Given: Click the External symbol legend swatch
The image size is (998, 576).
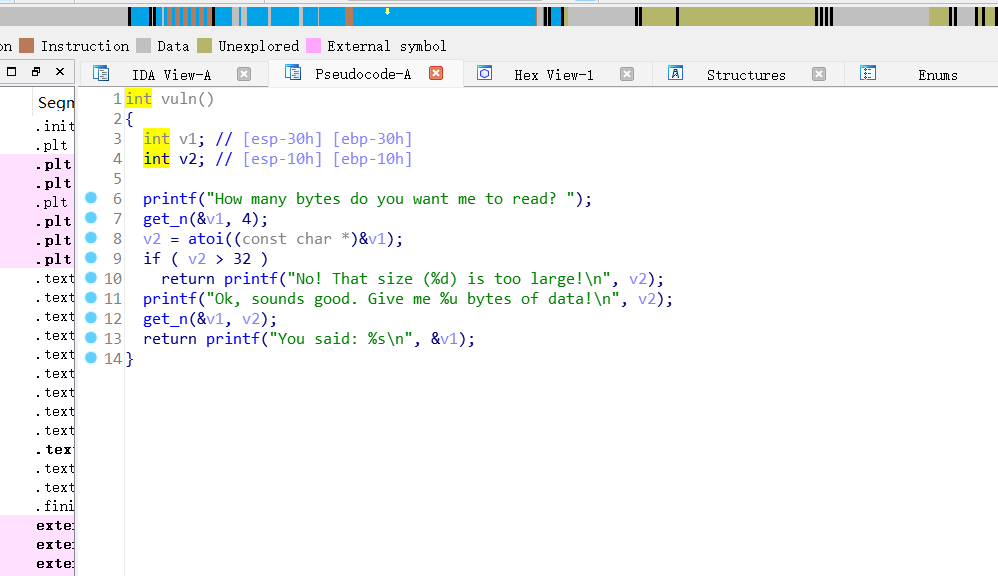Looking at the screenshot, I should (313, 45).
